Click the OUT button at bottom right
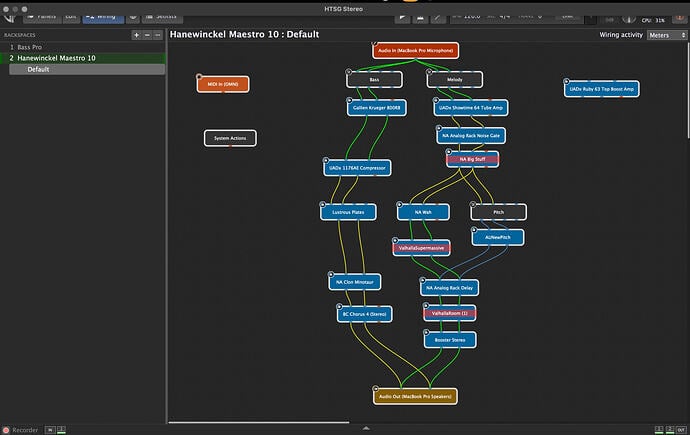690x435 pixels. pos(681,430)
